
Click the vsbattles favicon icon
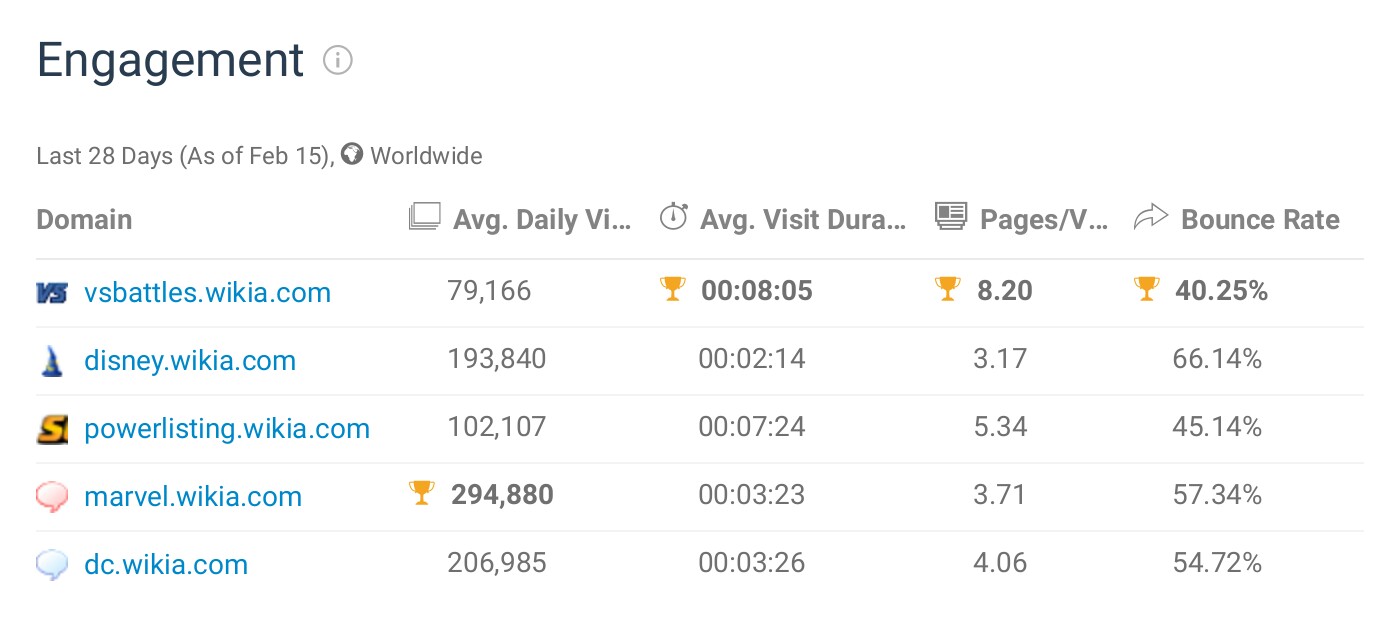(x=52, y=293)
